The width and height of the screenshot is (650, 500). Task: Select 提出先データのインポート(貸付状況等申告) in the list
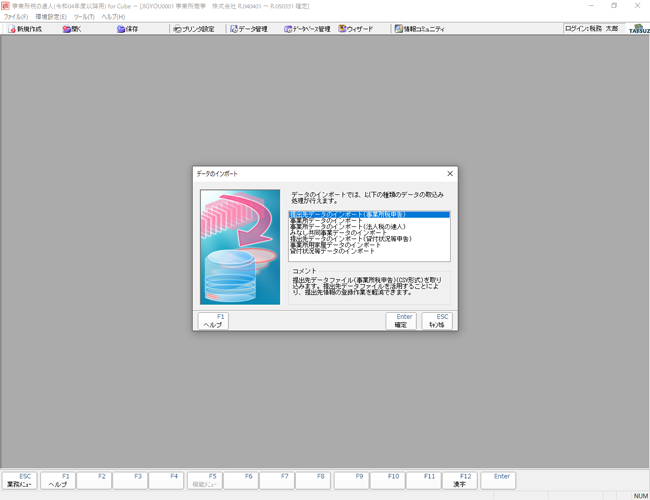[x=369, y=239]
